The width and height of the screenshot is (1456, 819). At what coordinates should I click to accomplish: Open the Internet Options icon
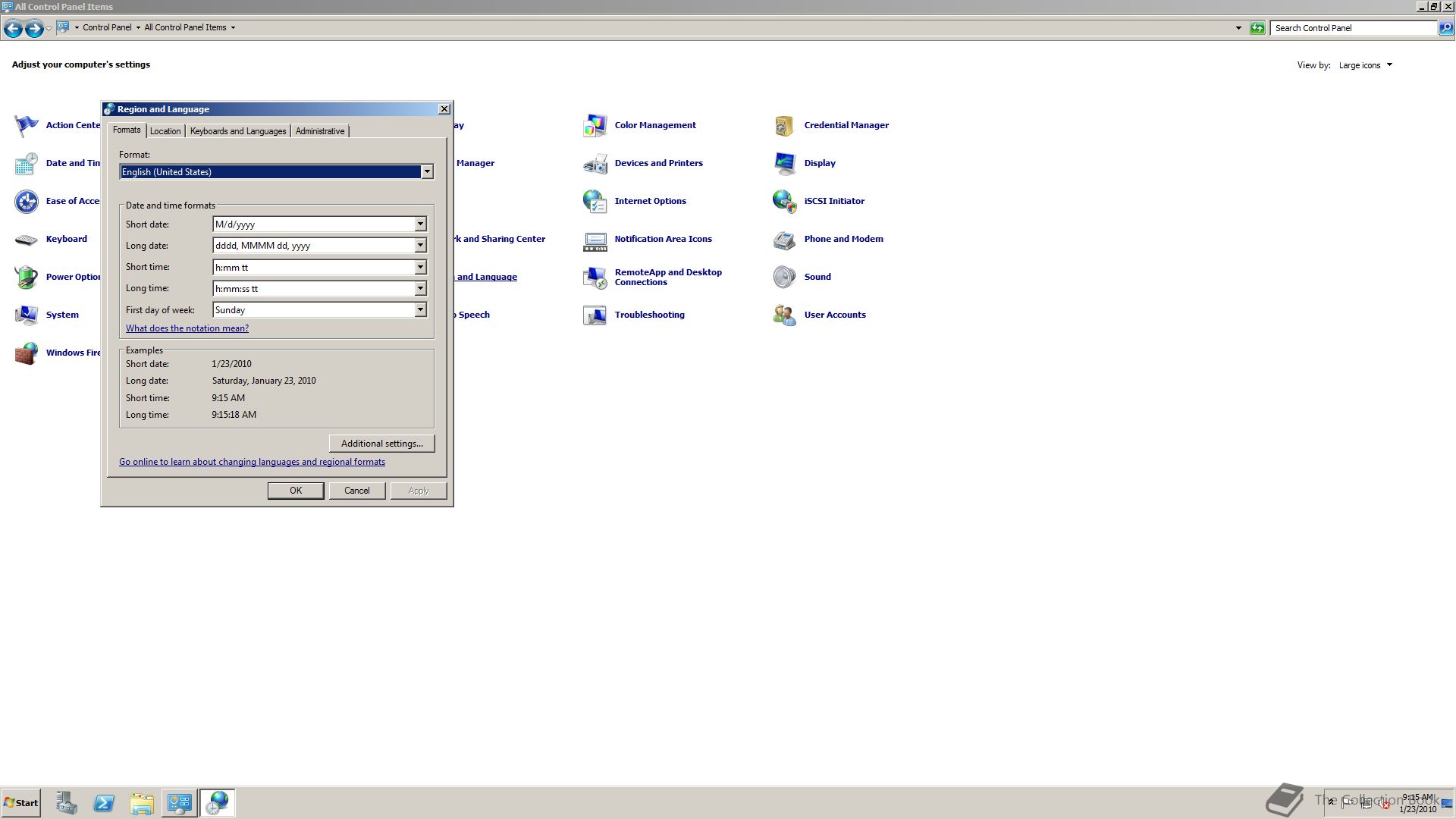point(595,201)
